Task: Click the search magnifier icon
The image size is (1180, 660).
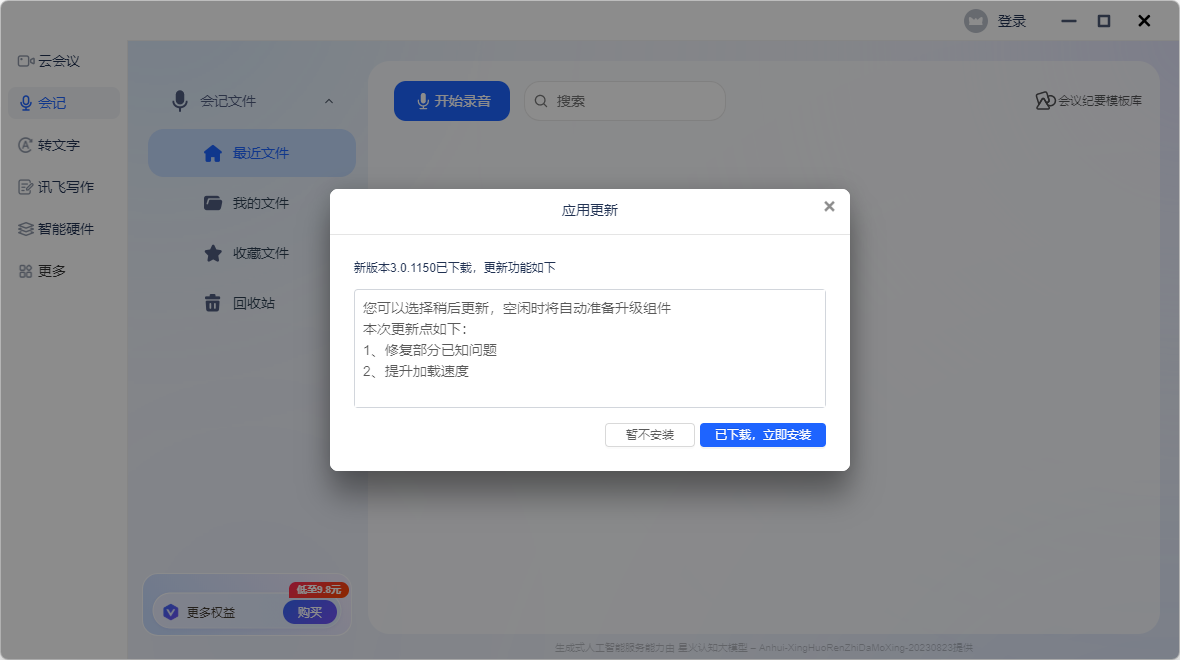Action: click(x=541, y=101)
